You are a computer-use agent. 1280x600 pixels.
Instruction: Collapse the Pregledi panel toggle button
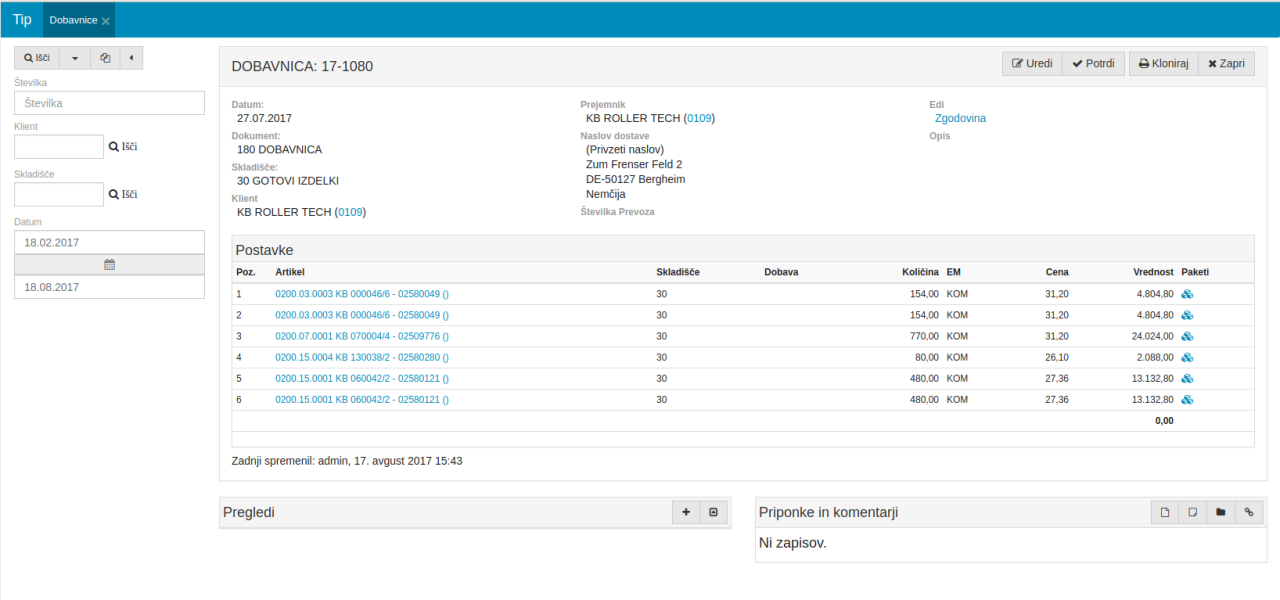click(x=714, y=512)
